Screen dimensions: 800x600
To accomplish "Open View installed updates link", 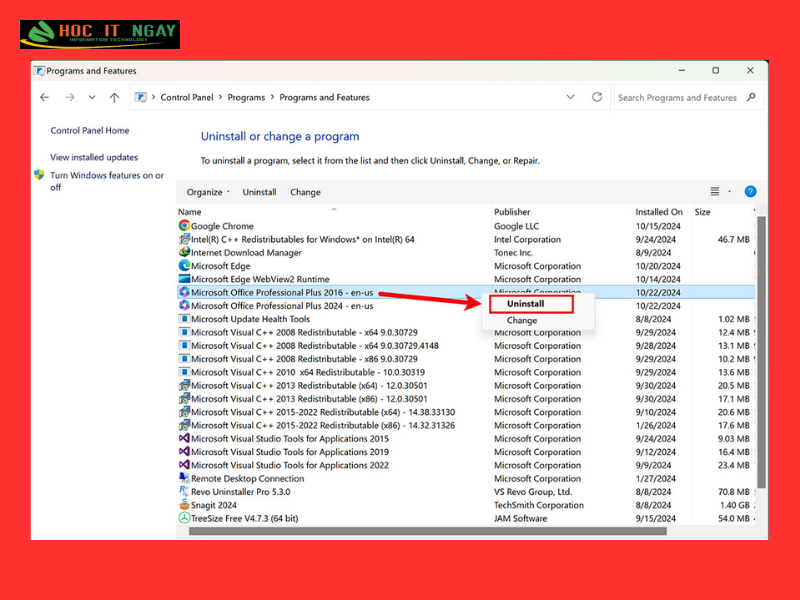I will click(x=94, y=157).
